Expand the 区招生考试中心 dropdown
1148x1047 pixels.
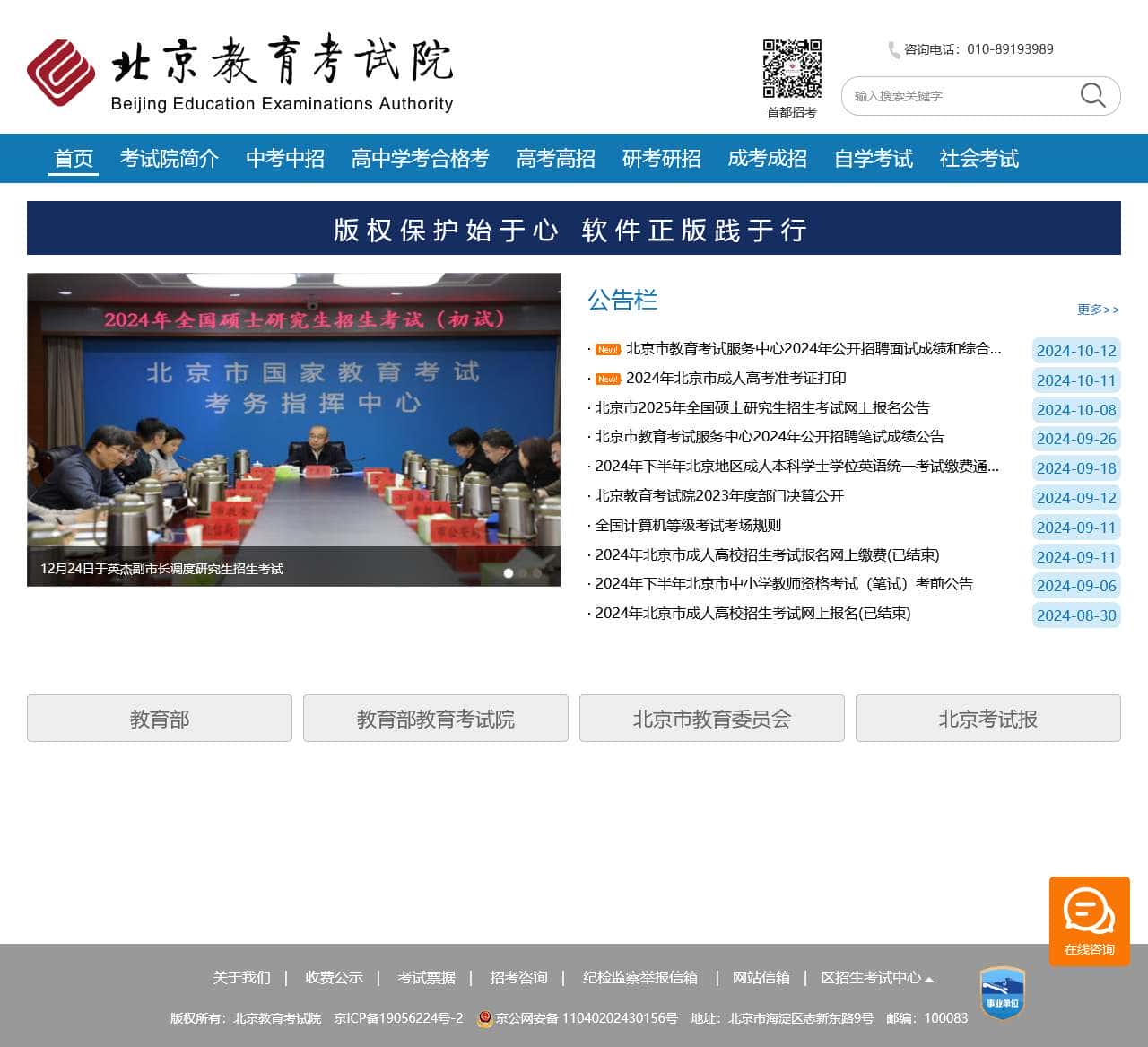(877, 977)
